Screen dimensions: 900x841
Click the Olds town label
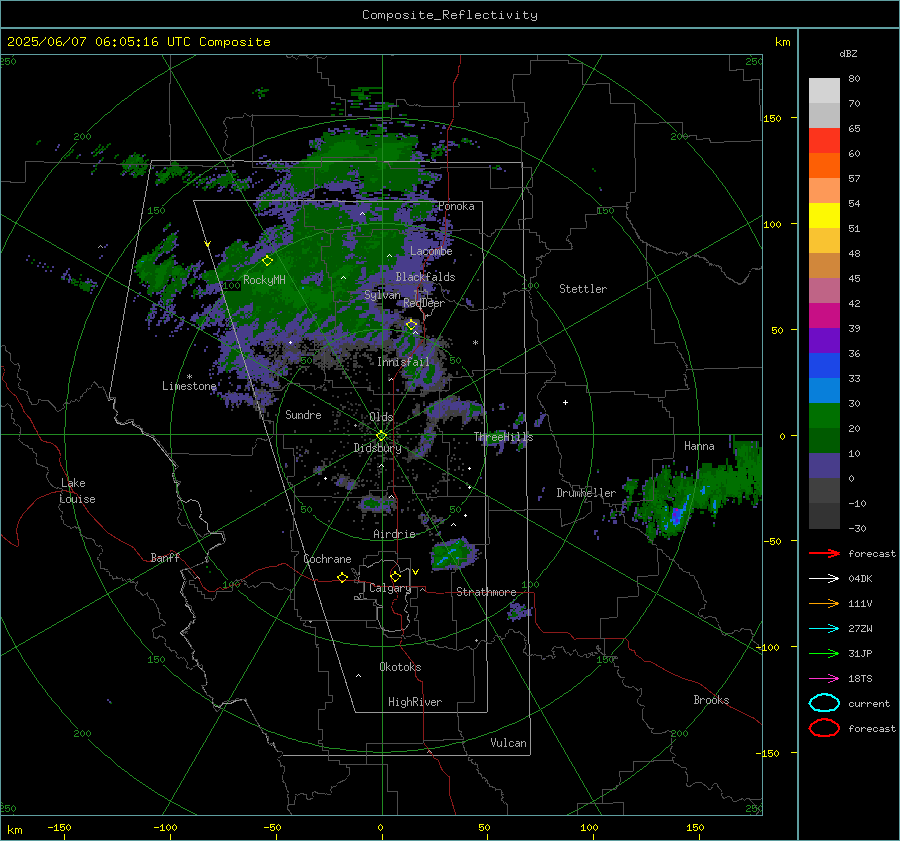point(381,417)
